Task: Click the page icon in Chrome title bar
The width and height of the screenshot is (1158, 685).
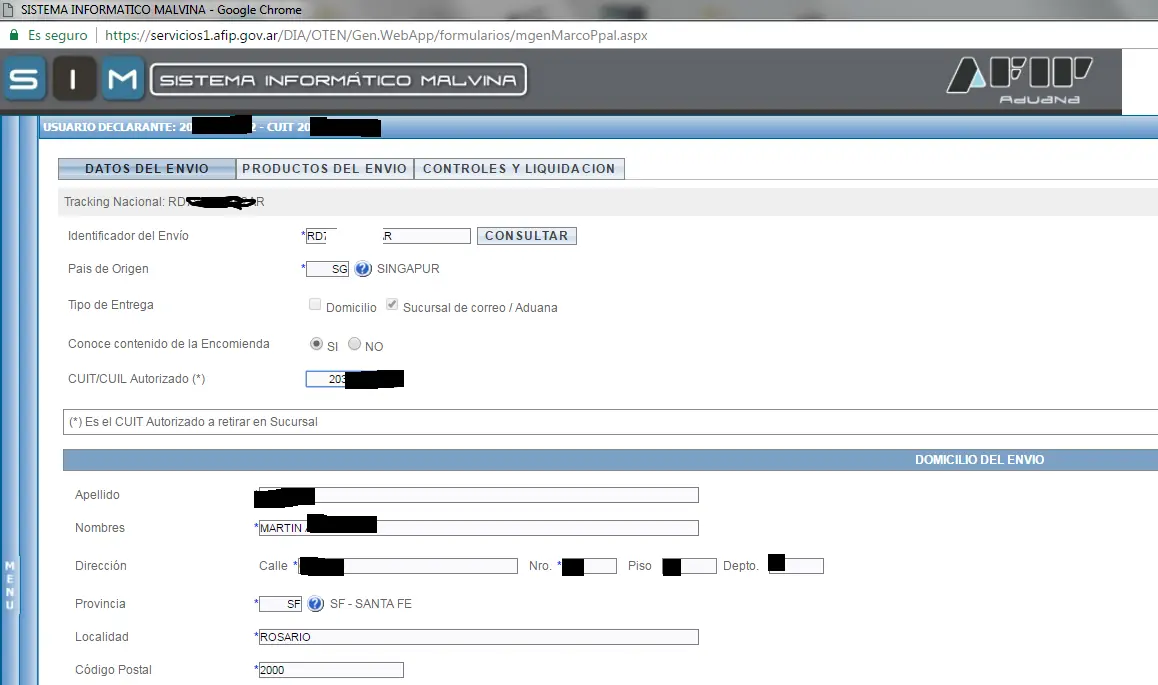Action: tap(8, 10)
